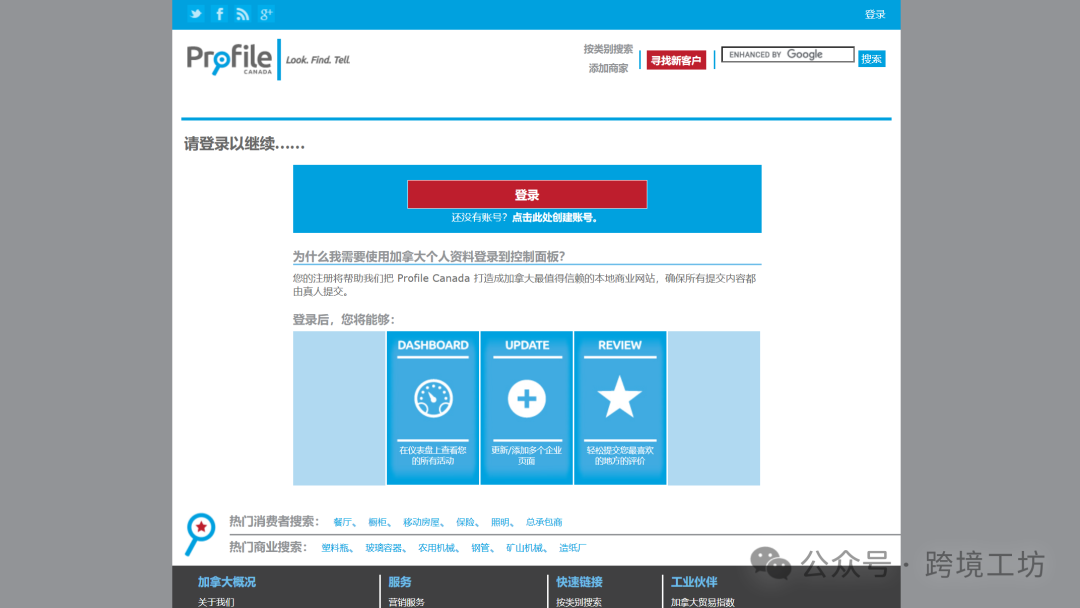The width and height of the screenshot is (1080, 608).
Task: Click inside the Google search box
Action: tap(787, 54)
